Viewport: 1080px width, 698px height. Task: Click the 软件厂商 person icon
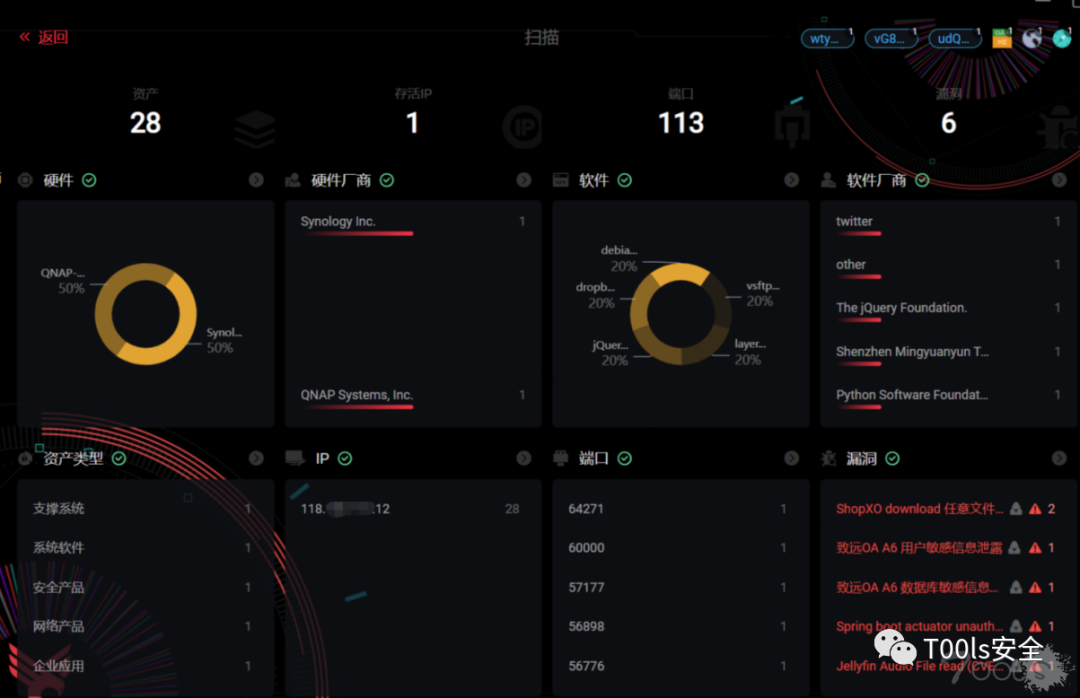(829, 181)
